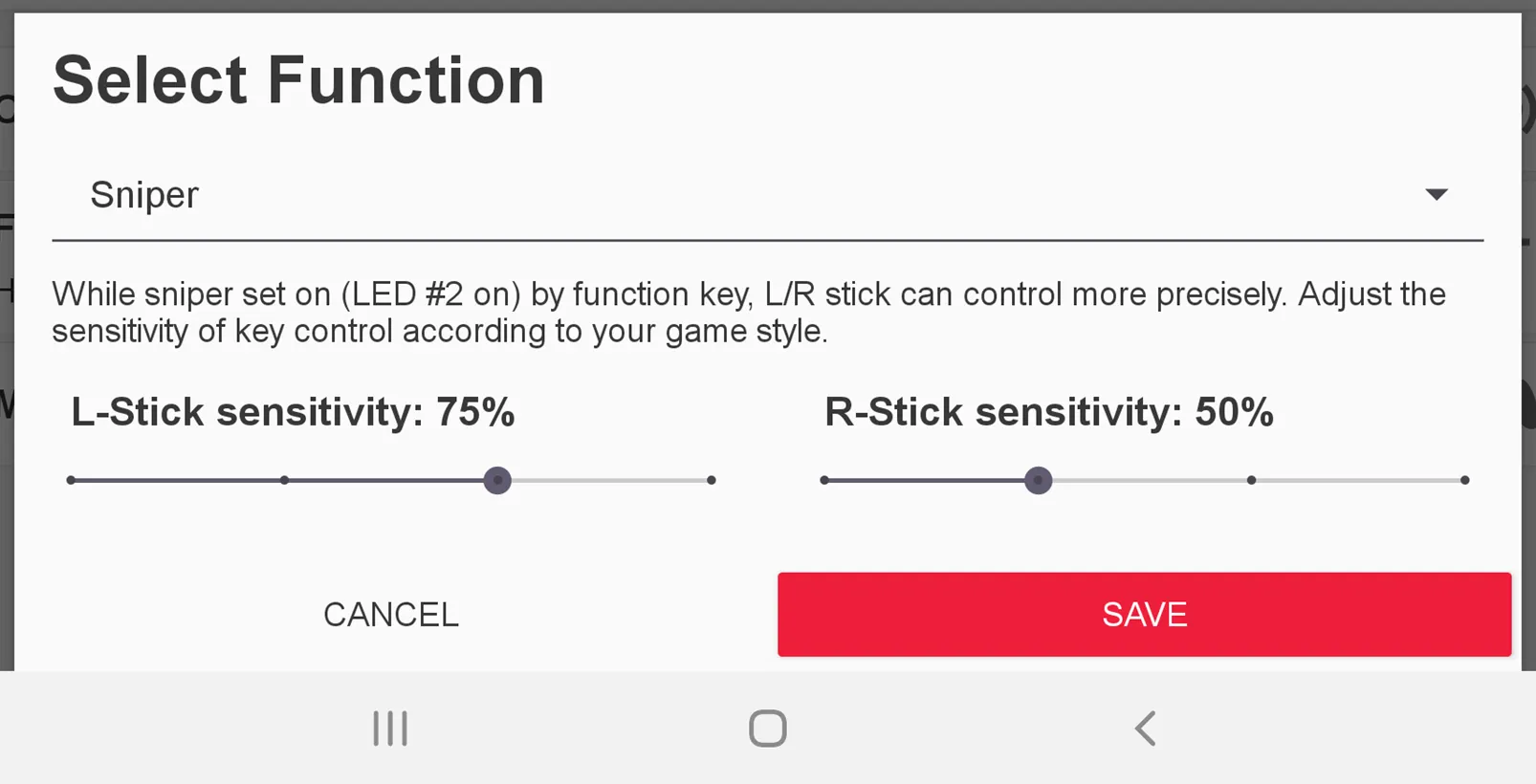Image resolution: width=1536 pixels, height=784 pixels.
Task: Set L-Stick sensitivity to the leftmost tick
Action: [x=71, y=480]
